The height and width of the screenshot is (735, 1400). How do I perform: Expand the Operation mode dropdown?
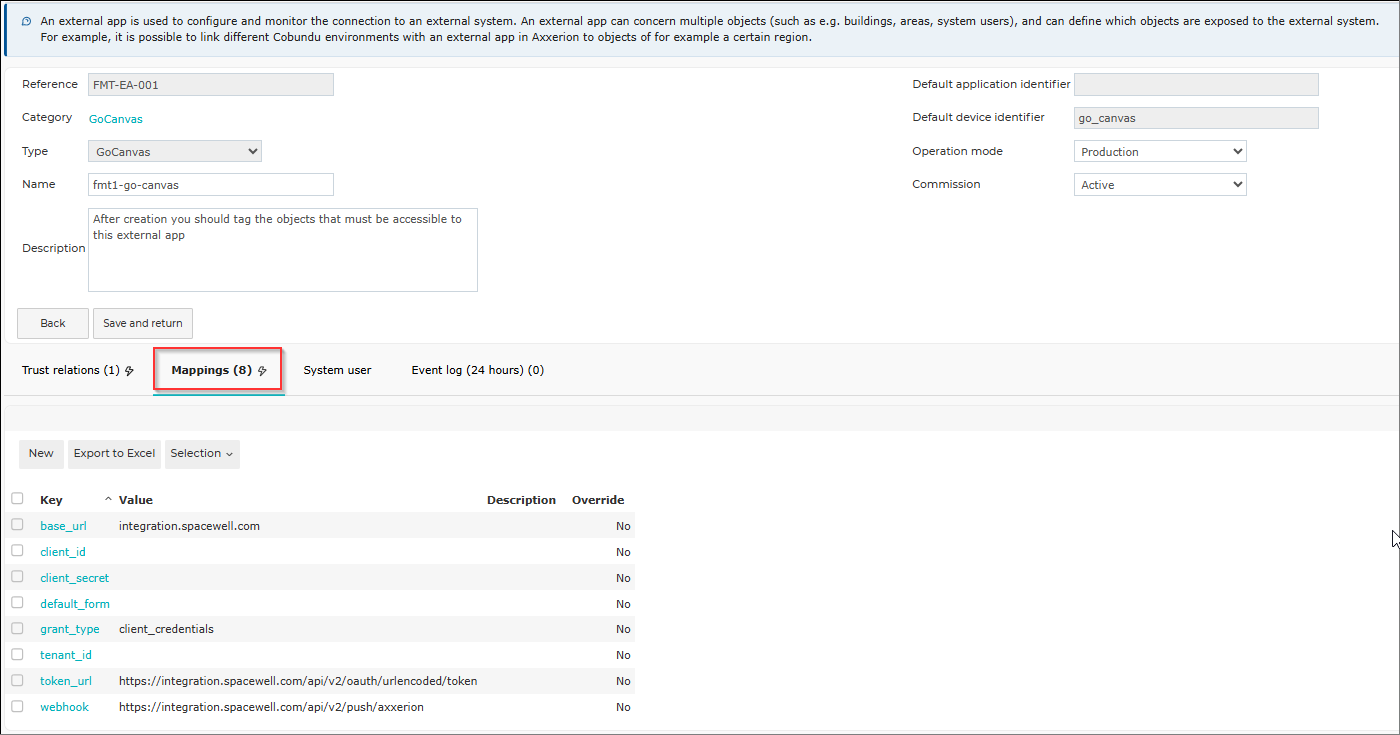pos(1160,151)
